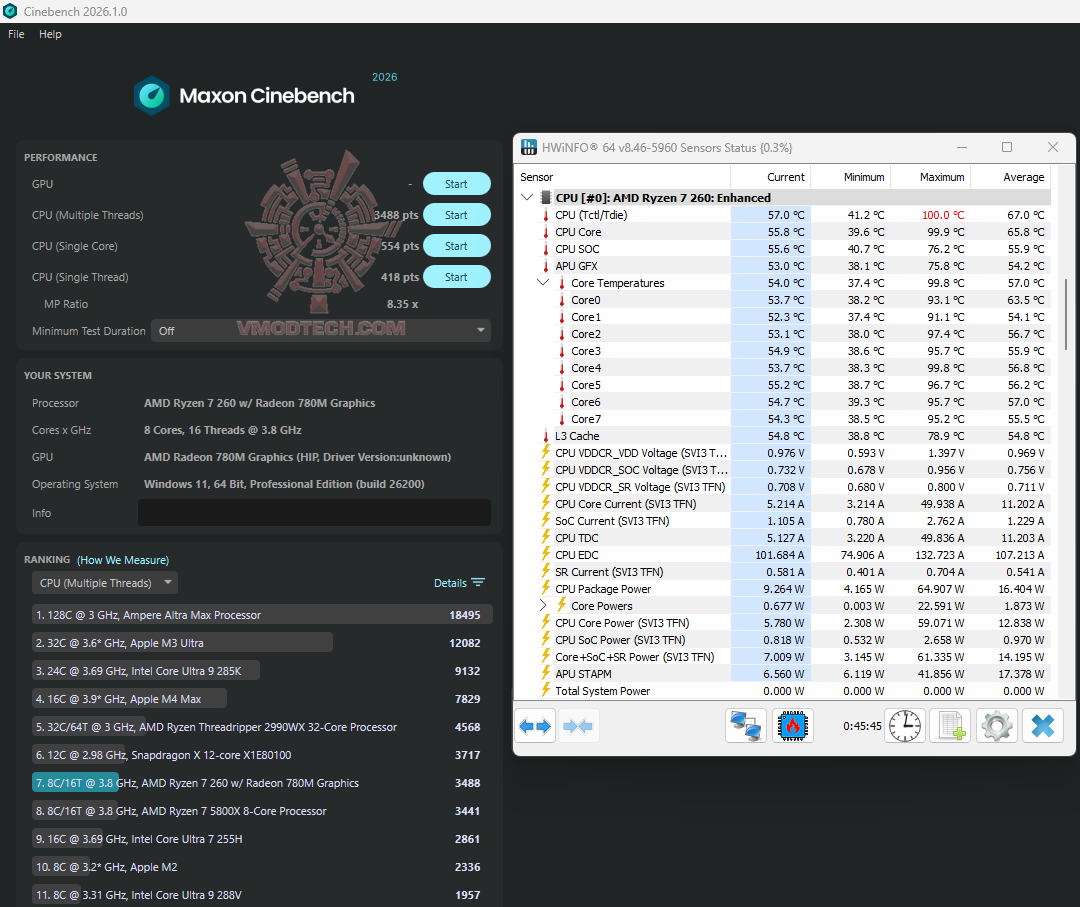Click the log file save icon with plus
Image resolution: width=1080 pixels, height=907 pixels.
(951, 726)
